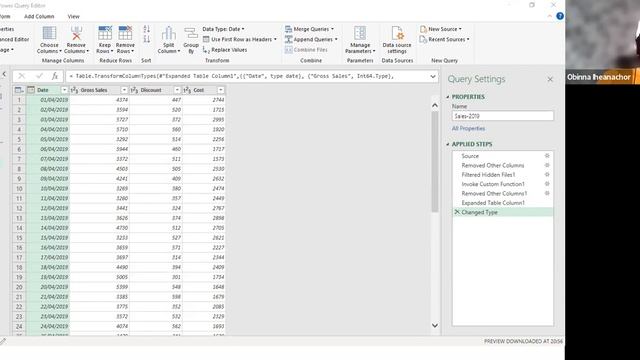Switch to the Add Column tab

pos(39,16)
